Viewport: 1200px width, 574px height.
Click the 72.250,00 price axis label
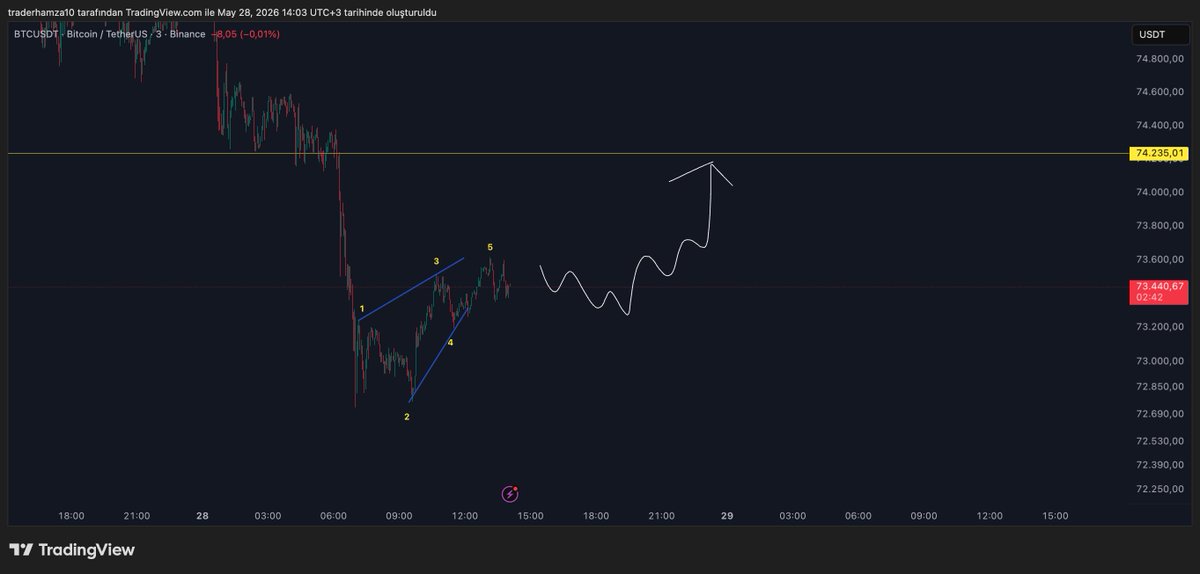click(1160, 488)
